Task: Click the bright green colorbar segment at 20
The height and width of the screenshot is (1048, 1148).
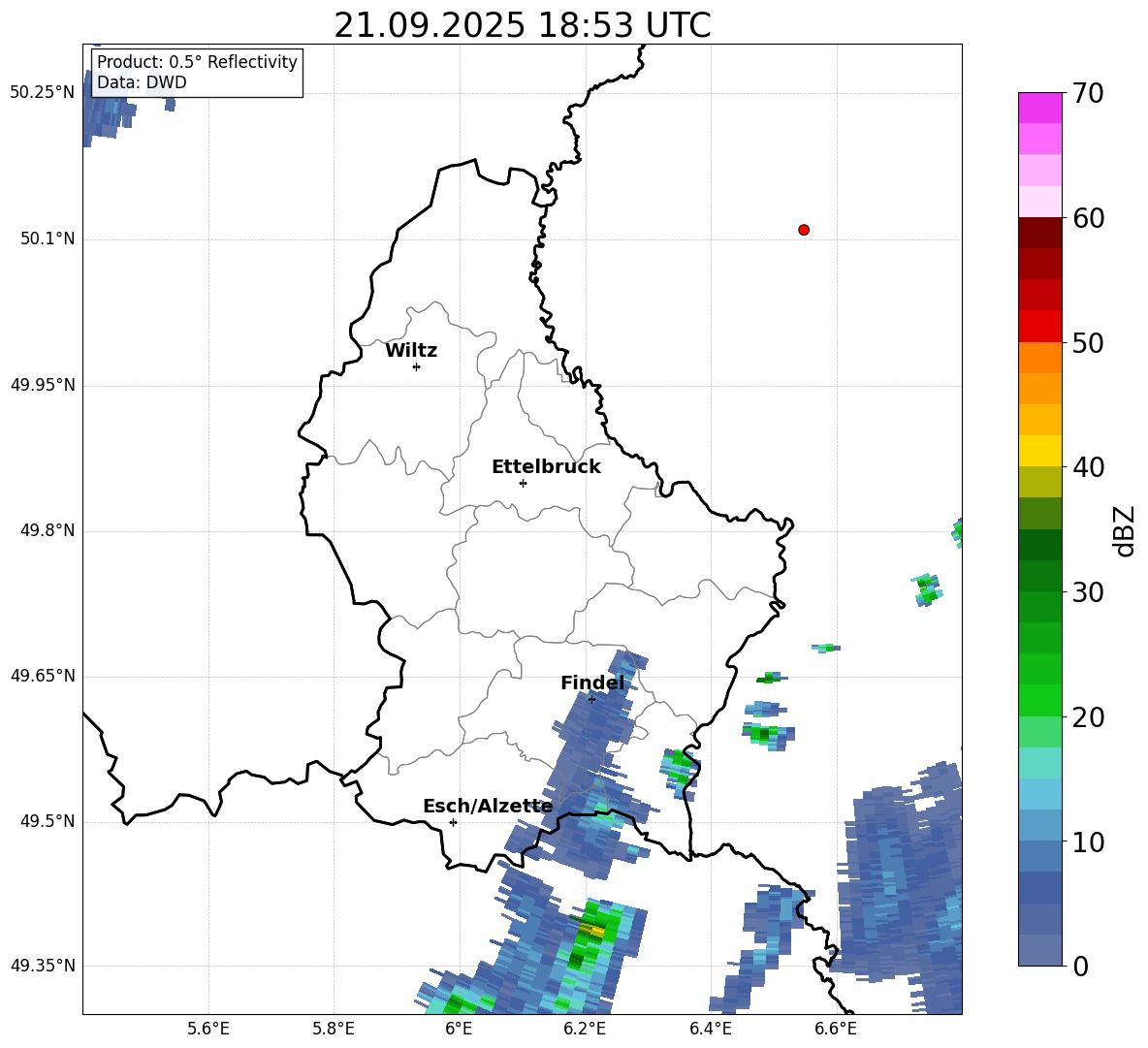Action: 1039,701
